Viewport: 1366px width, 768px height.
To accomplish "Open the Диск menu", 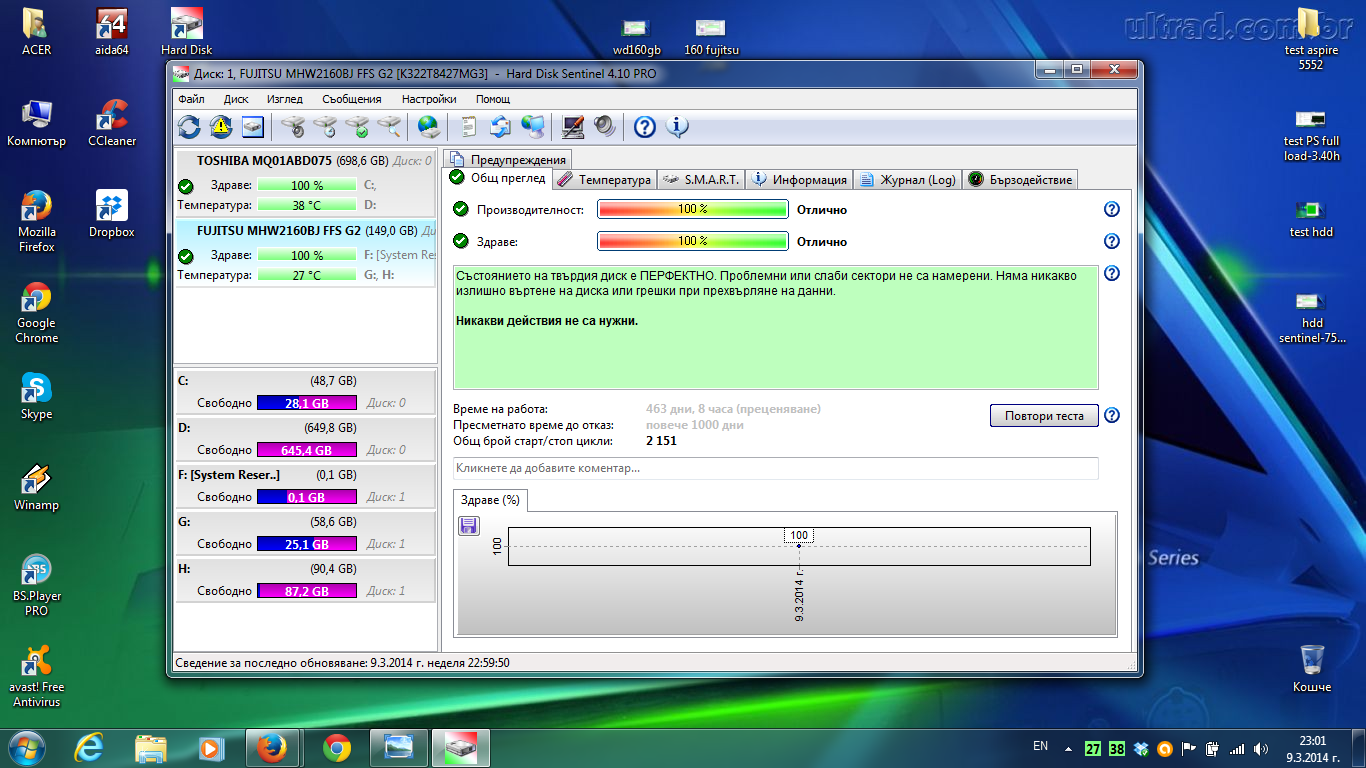I will point(236,99).
